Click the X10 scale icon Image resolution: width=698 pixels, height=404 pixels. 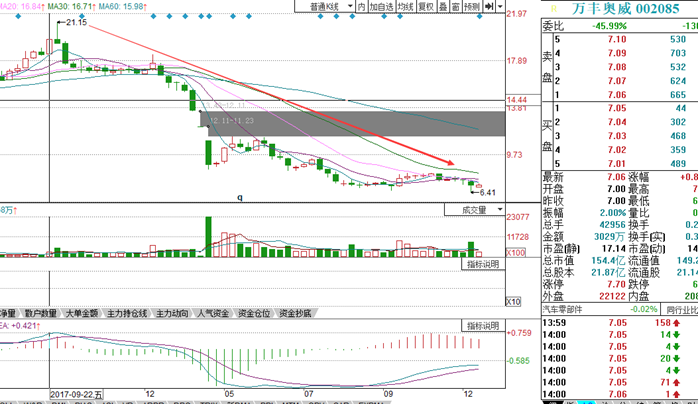(513, 302)
